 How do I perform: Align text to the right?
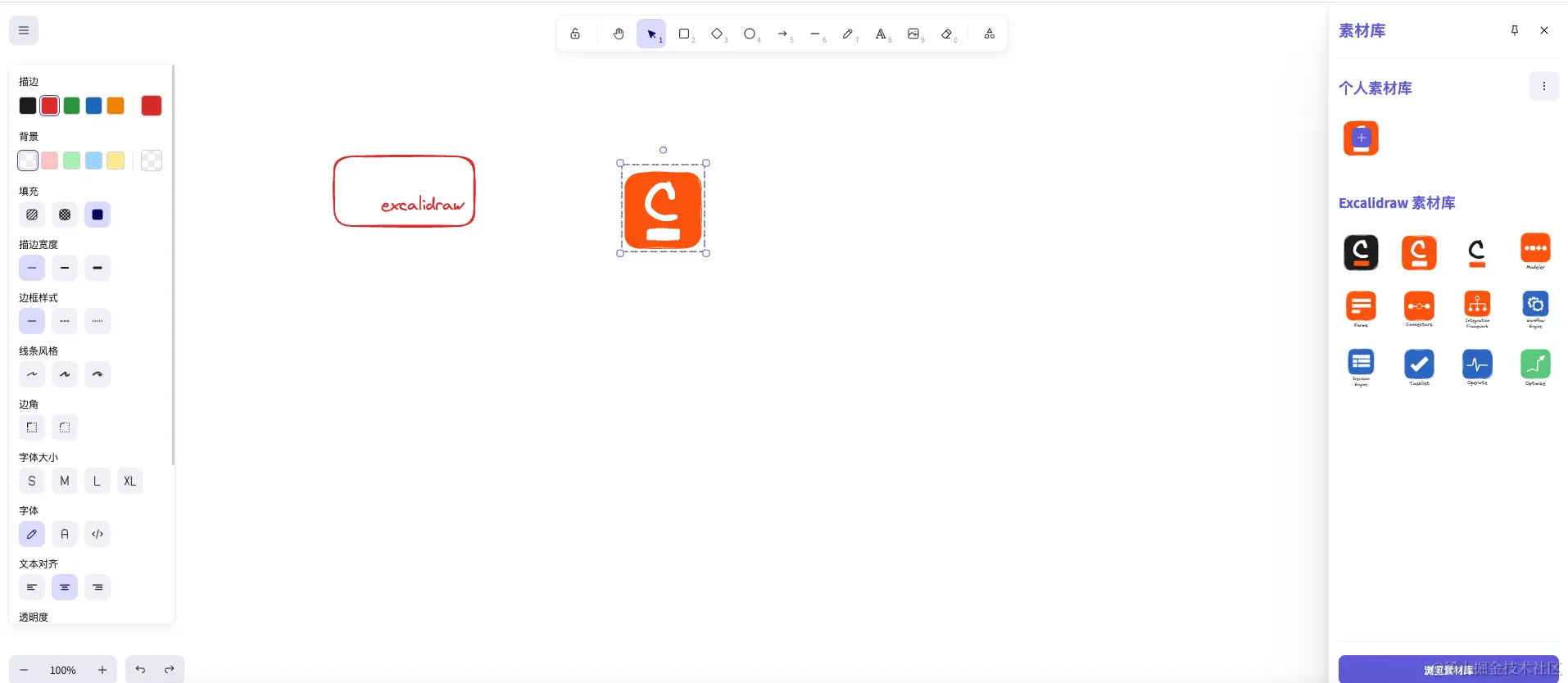pyautogui.click(x=97, y=587)
